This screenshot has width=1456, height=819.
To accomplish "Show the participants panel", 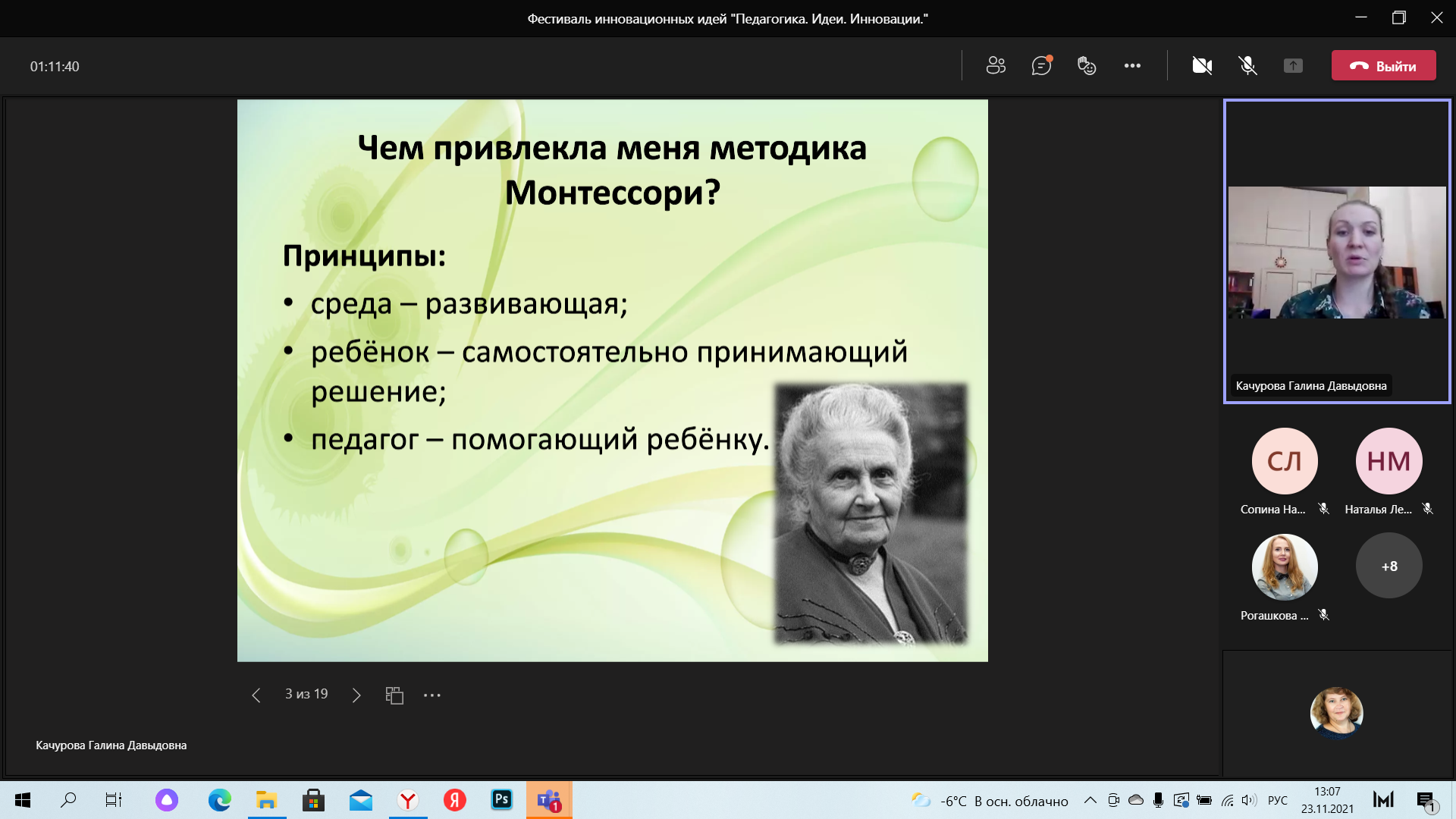I will point(996,66).
